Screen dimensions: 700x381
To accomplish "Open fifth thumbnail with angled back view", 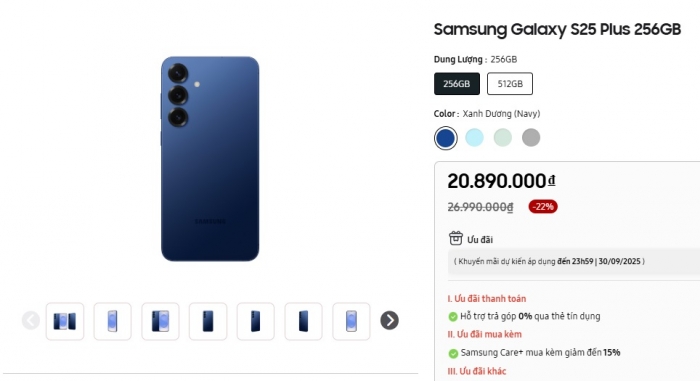I will pyautogui.click(x=255, y=321).
